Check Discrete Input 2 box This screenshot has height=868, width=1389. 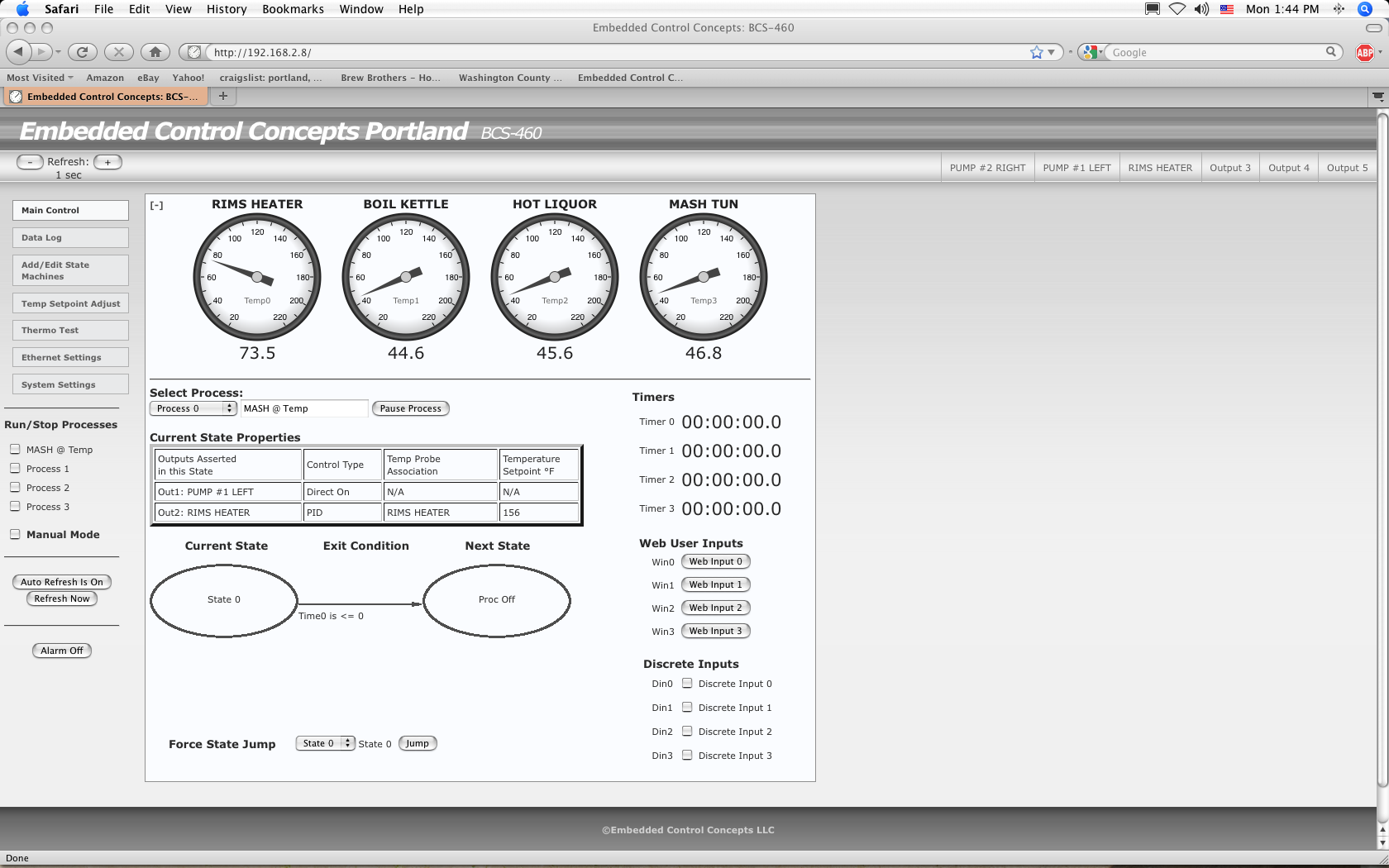coord(687,731)
